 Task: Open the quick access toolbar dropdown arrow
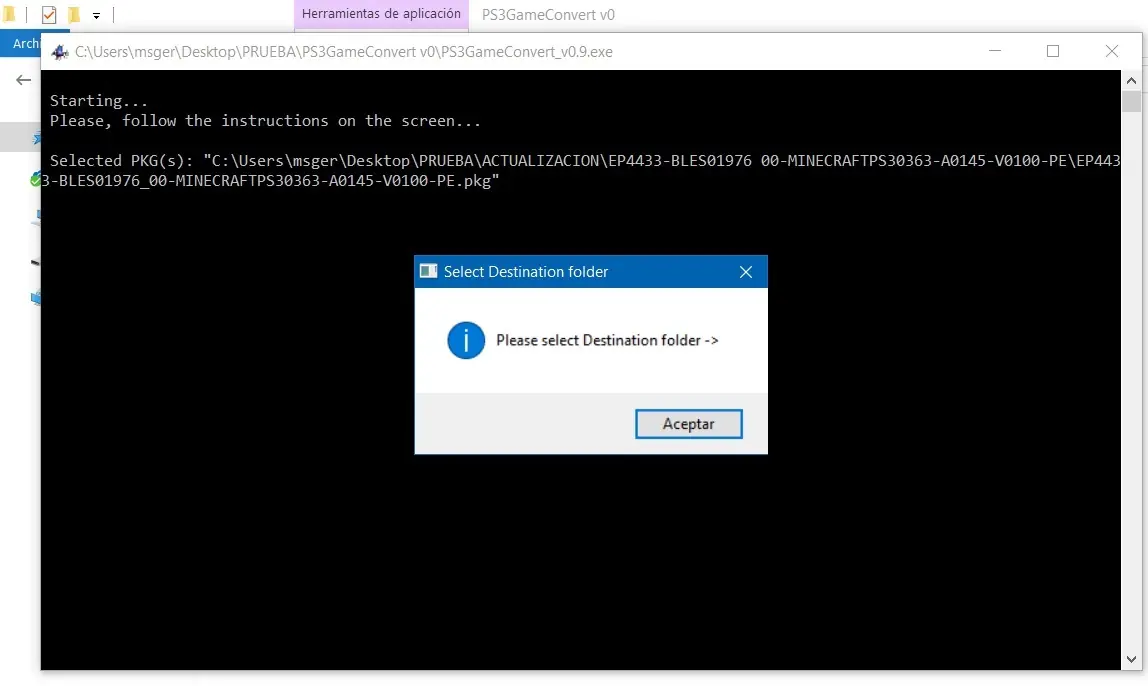pyautogui.click(x=96, y=15)
